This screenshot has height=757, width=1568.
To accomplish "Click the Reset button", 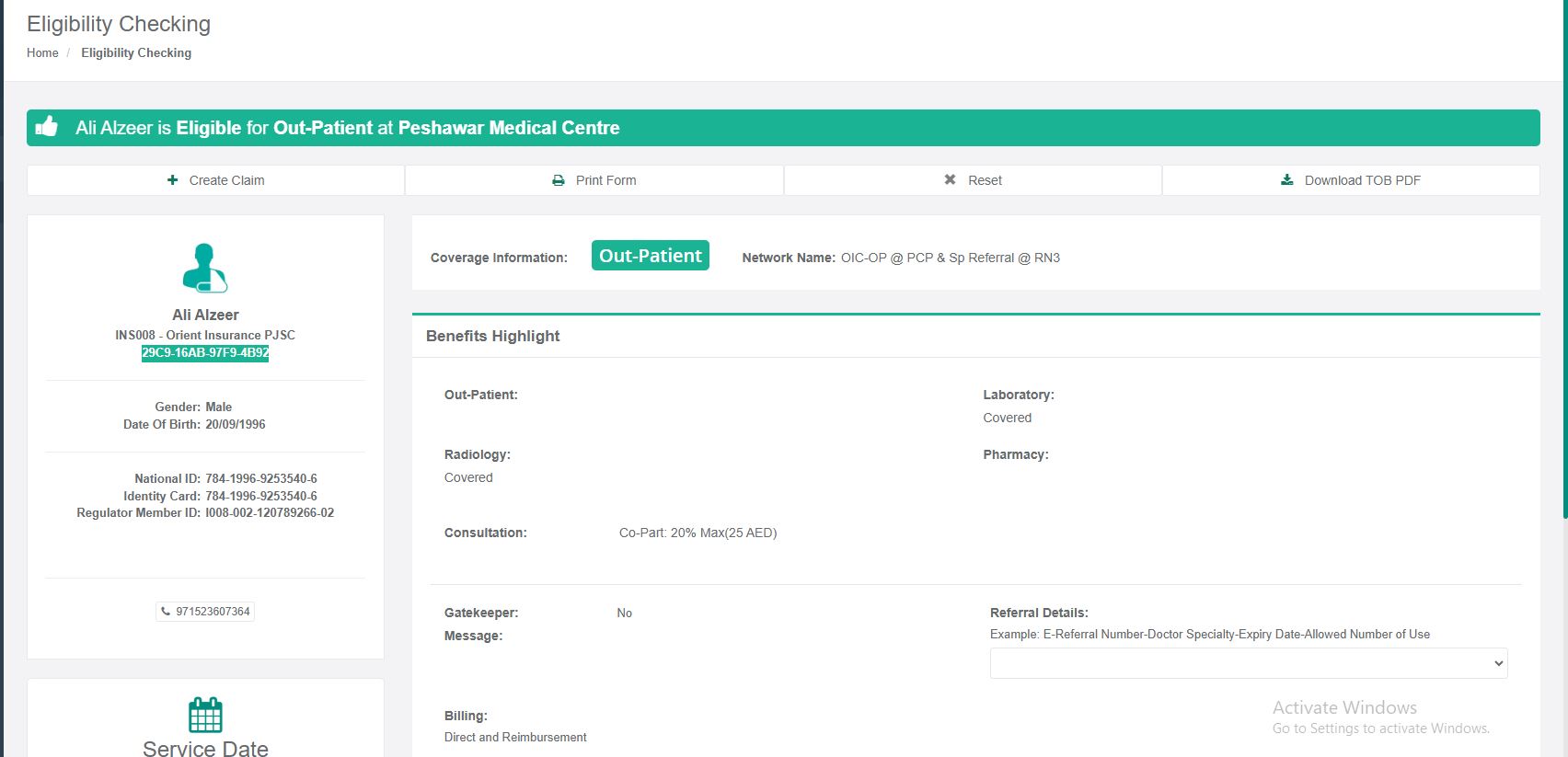I will click(x=973, y=180).
